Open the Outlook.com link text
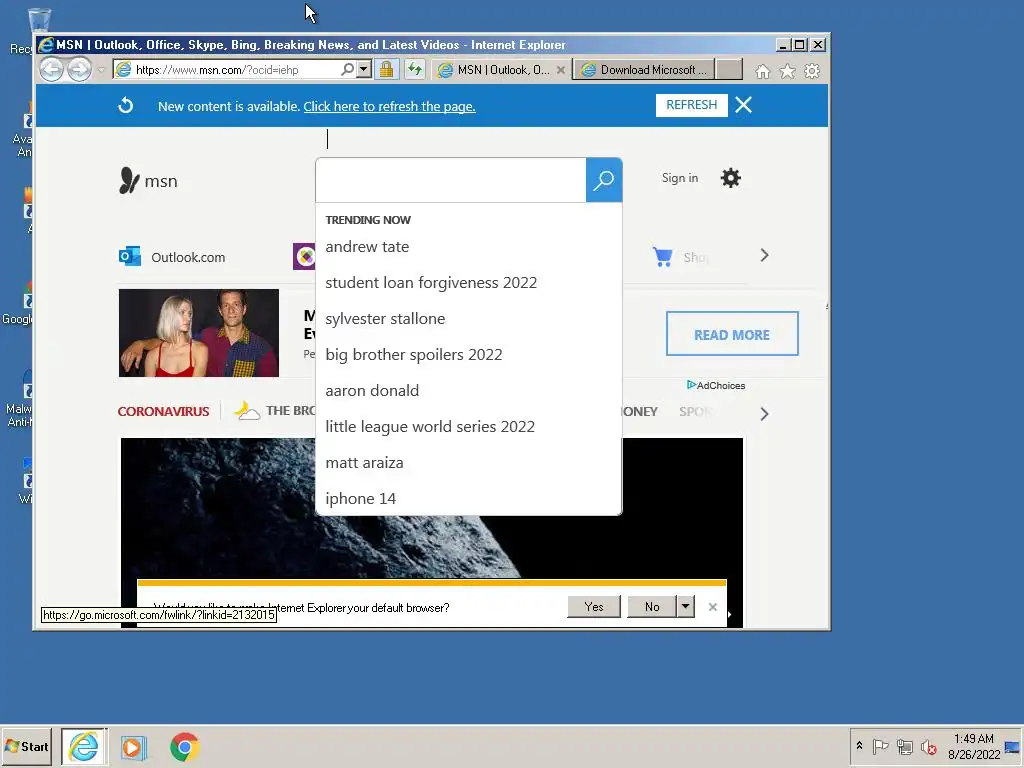This screenshot has width=1024, height=768. [188, 257]
